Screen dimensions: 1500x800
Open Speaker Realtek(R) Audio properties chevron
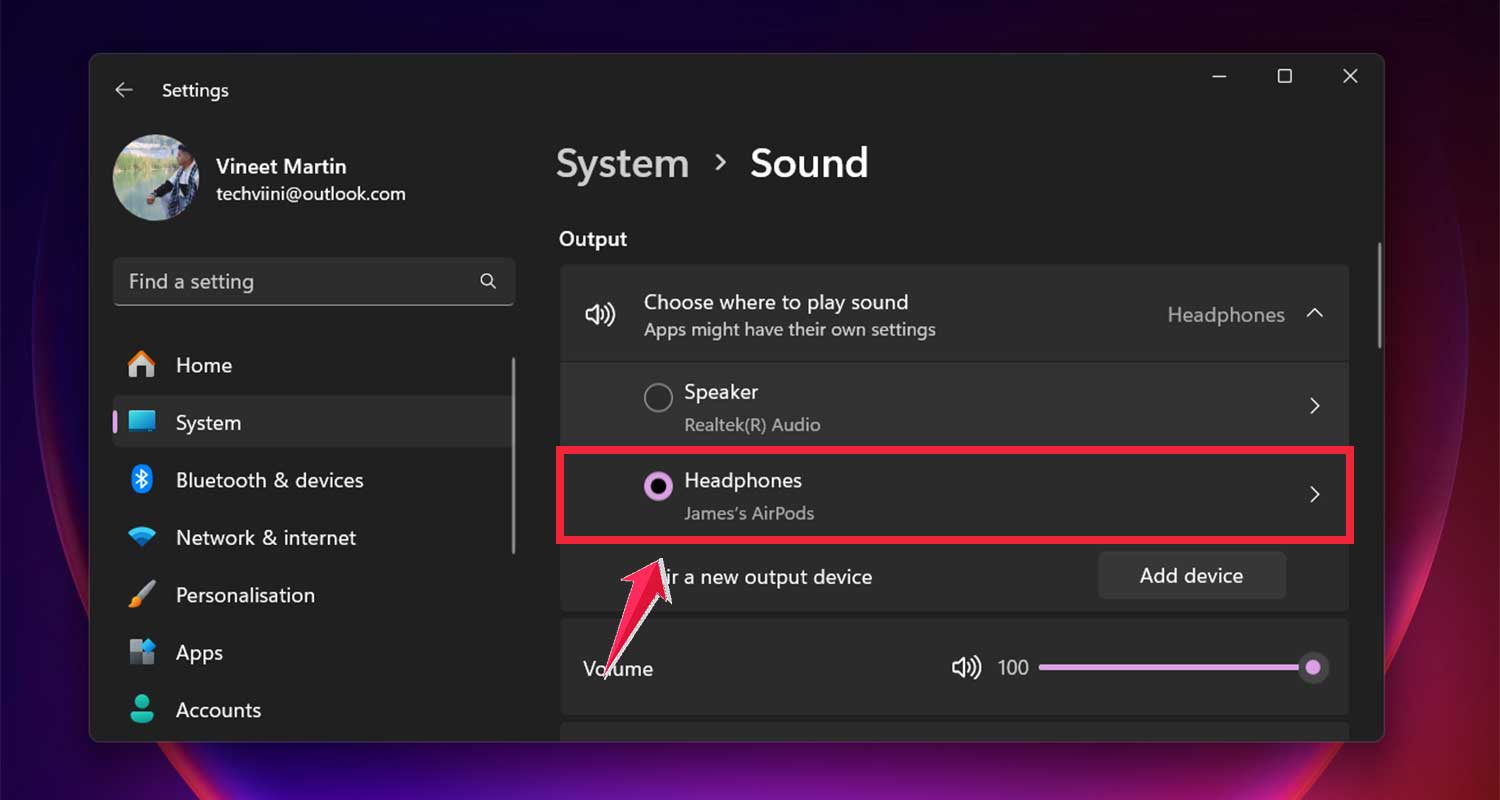pos(1314,406)
